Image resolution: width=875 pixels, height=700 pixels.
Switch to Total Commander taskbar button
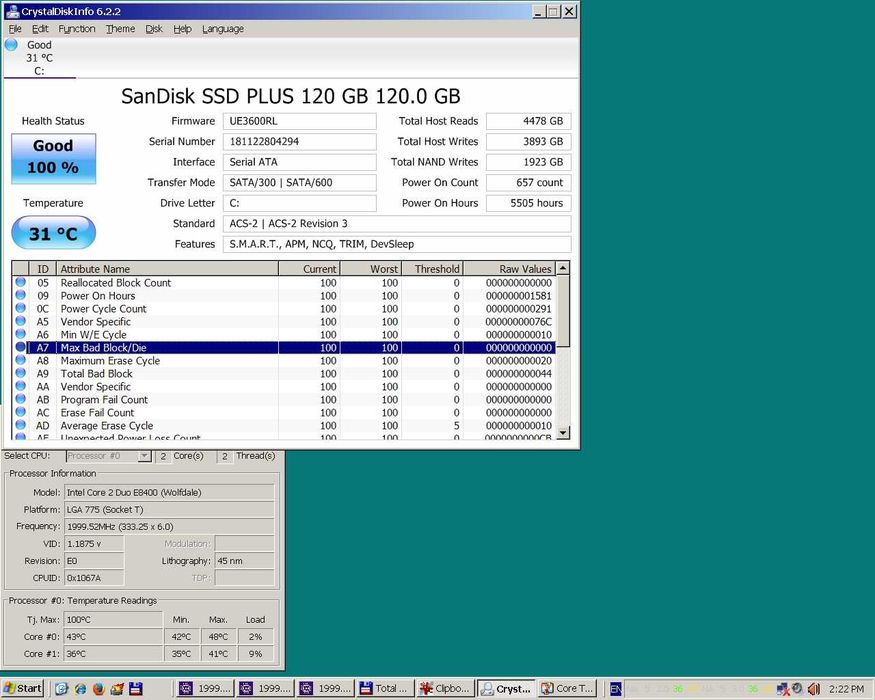pos(385,688)
